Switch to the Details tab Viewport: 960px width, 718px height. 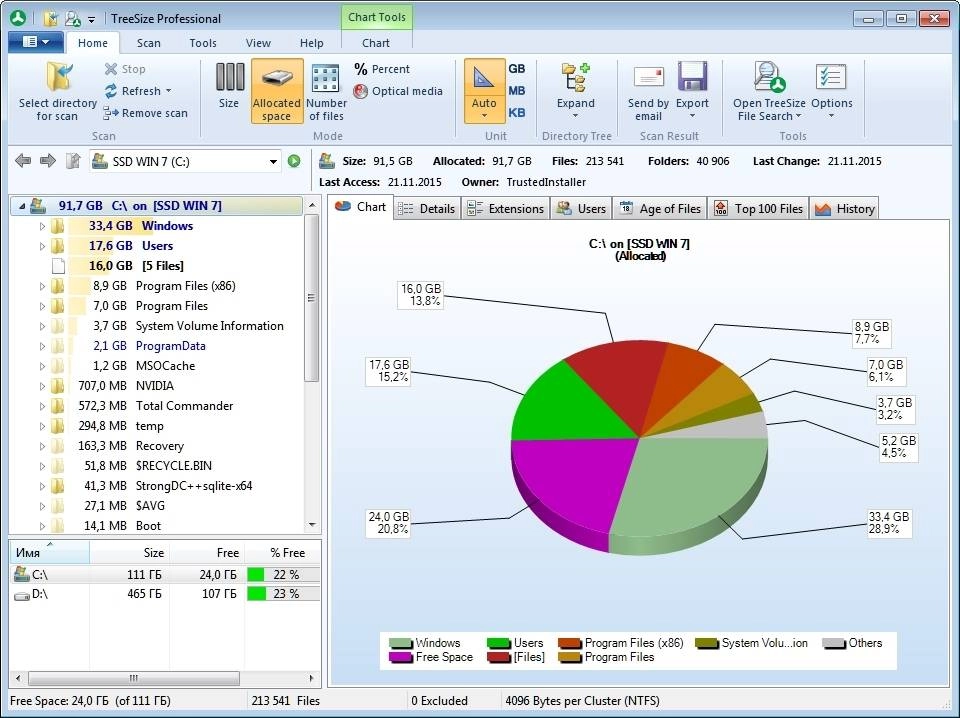(x=427, y=209)
